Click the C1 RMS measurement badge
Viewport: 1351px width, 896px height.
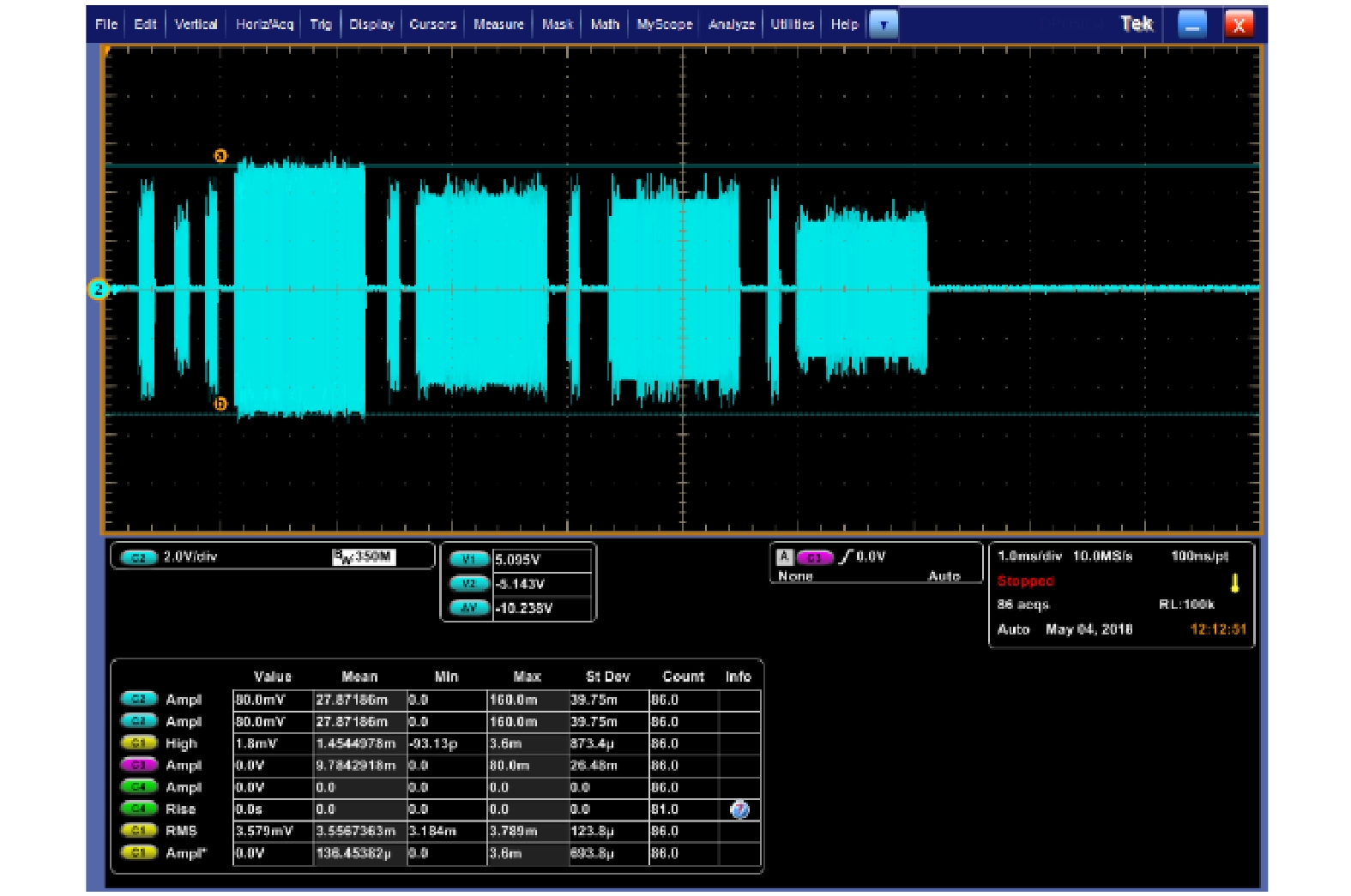point(138,831)
